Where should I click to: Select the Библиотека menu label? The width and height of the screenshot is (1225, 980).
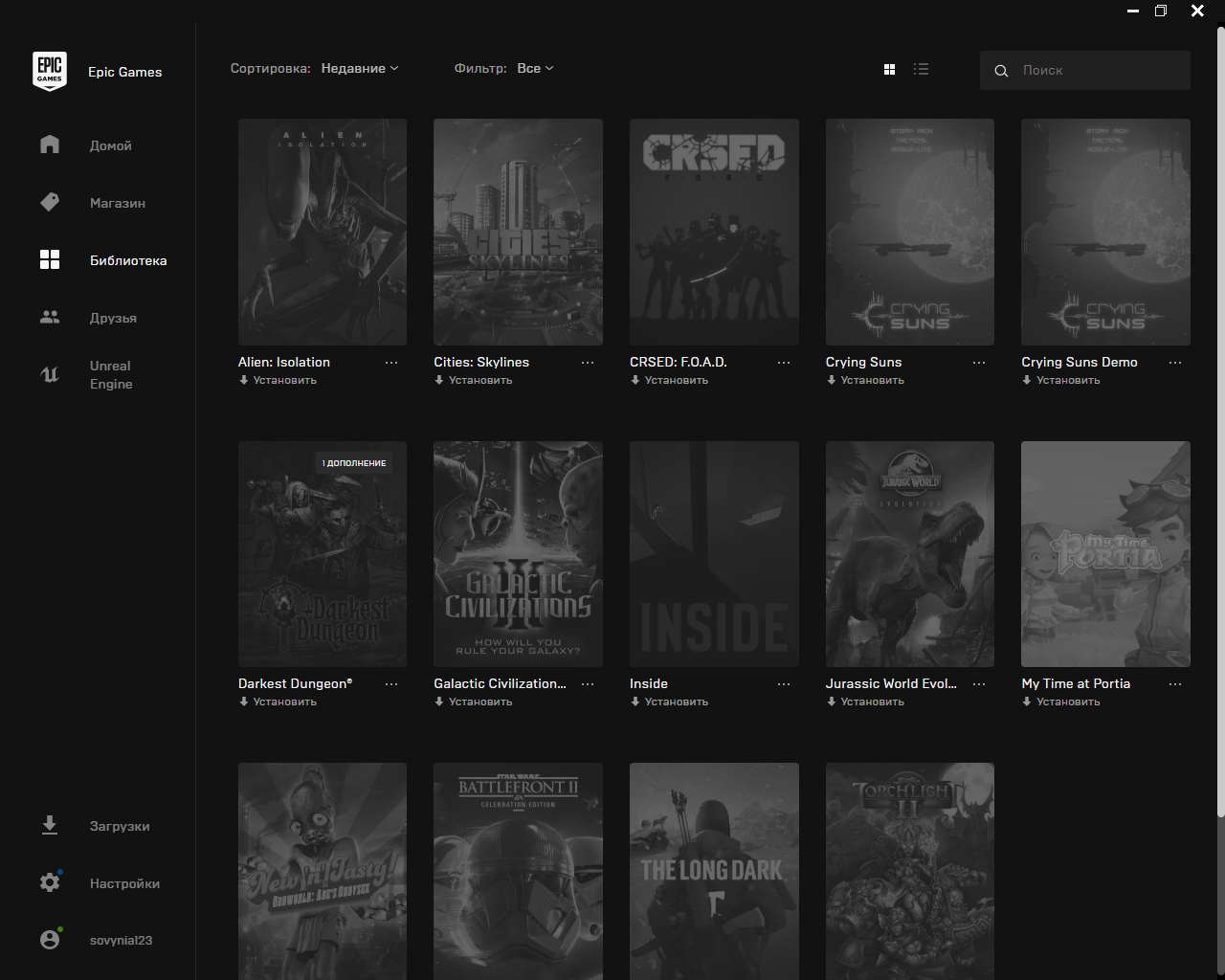(x=128, y=260)
